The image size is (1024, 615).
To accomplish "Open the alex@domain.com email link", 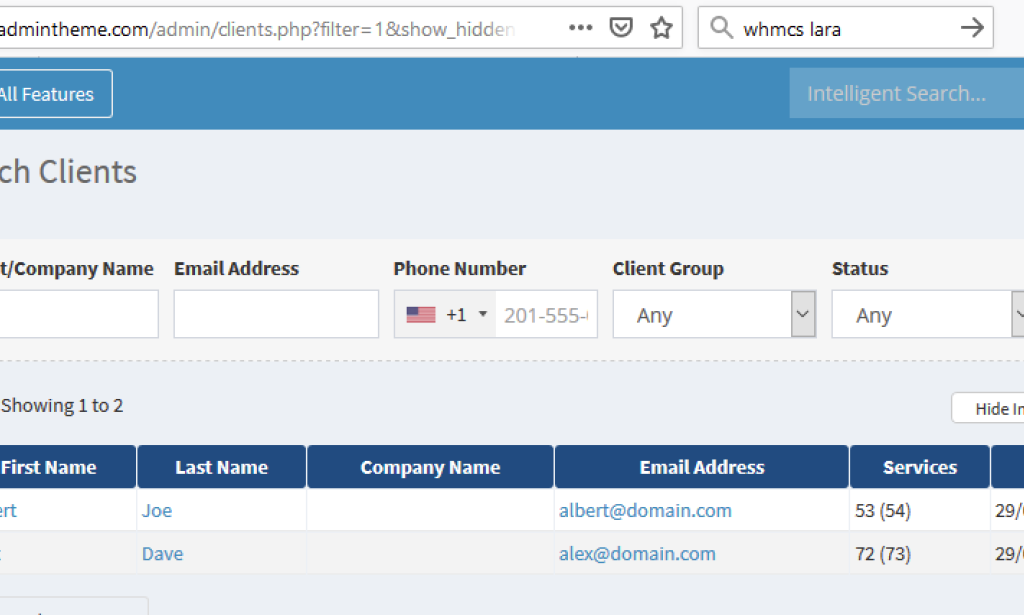I will tap(637, 553).
